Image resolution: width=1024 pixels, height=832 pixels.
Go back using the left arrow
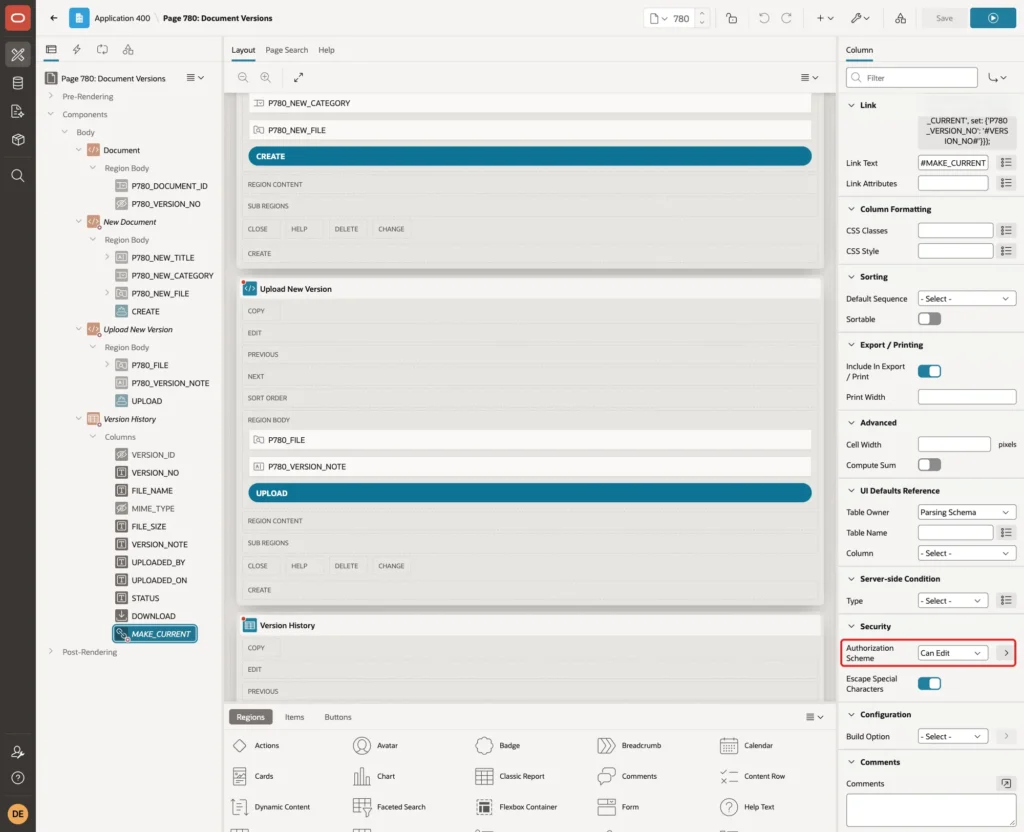tap(54, 18)
